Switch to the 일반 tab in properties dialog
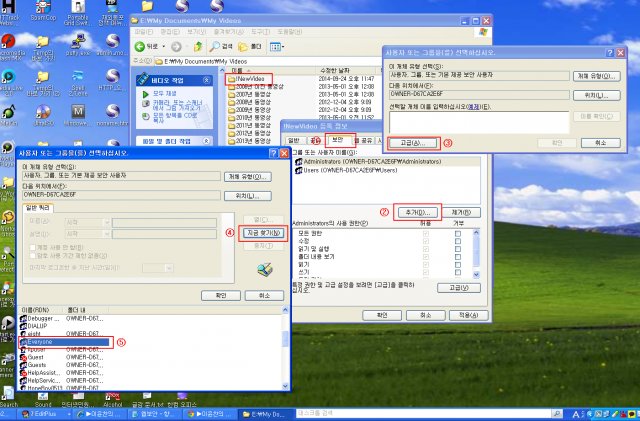Viewport: 640px width, 421px height. [x=293, y=140]
